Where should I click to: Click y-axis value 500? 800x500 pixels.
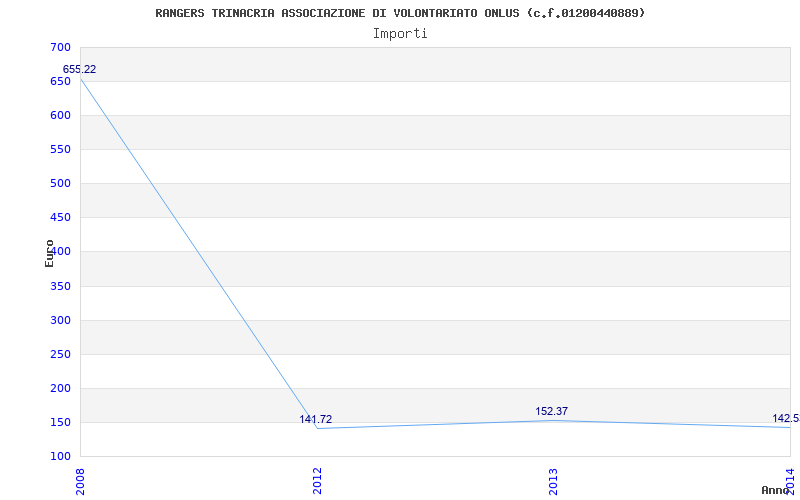click(60, 184)
